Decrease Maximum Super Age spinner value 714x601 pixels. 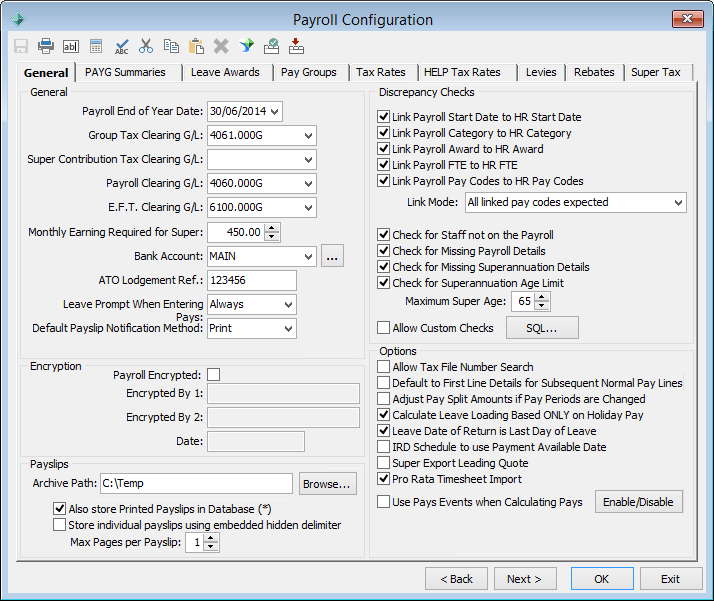tap(541, 306)
